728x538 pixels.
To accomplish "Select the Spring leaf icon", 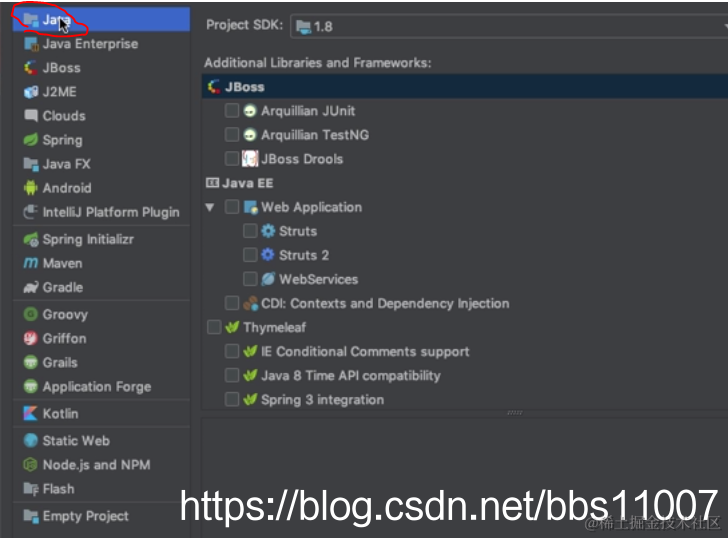I will [31, 140].
